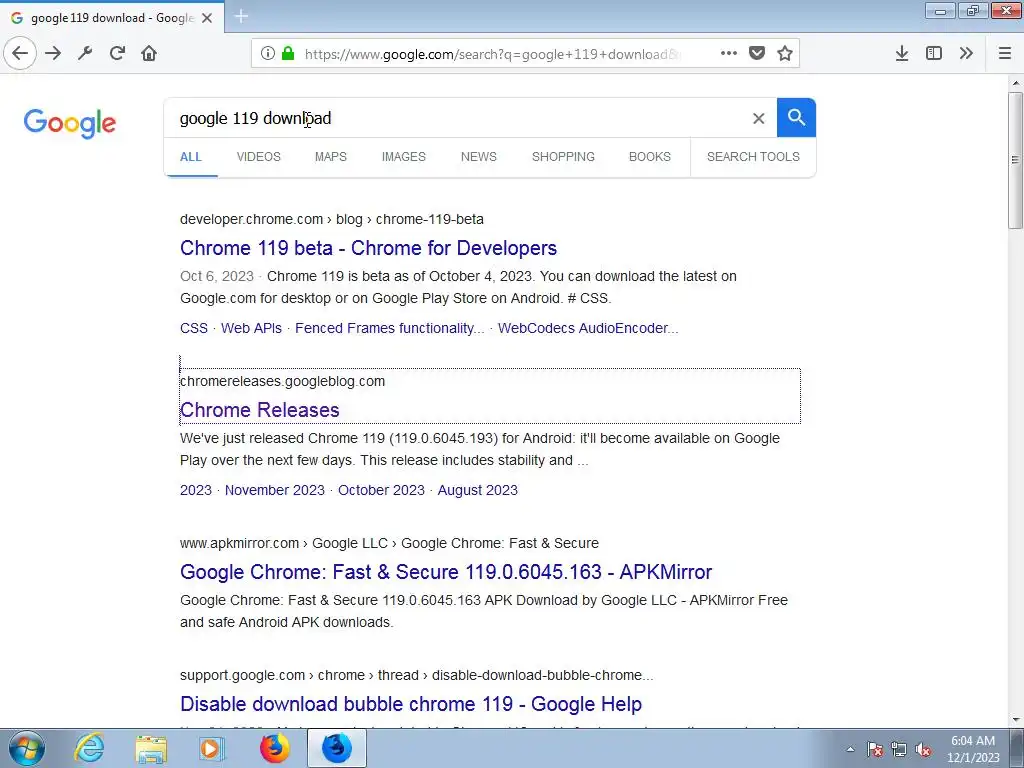
Task: Open the wrench developer tools icon
Action: 85,53
